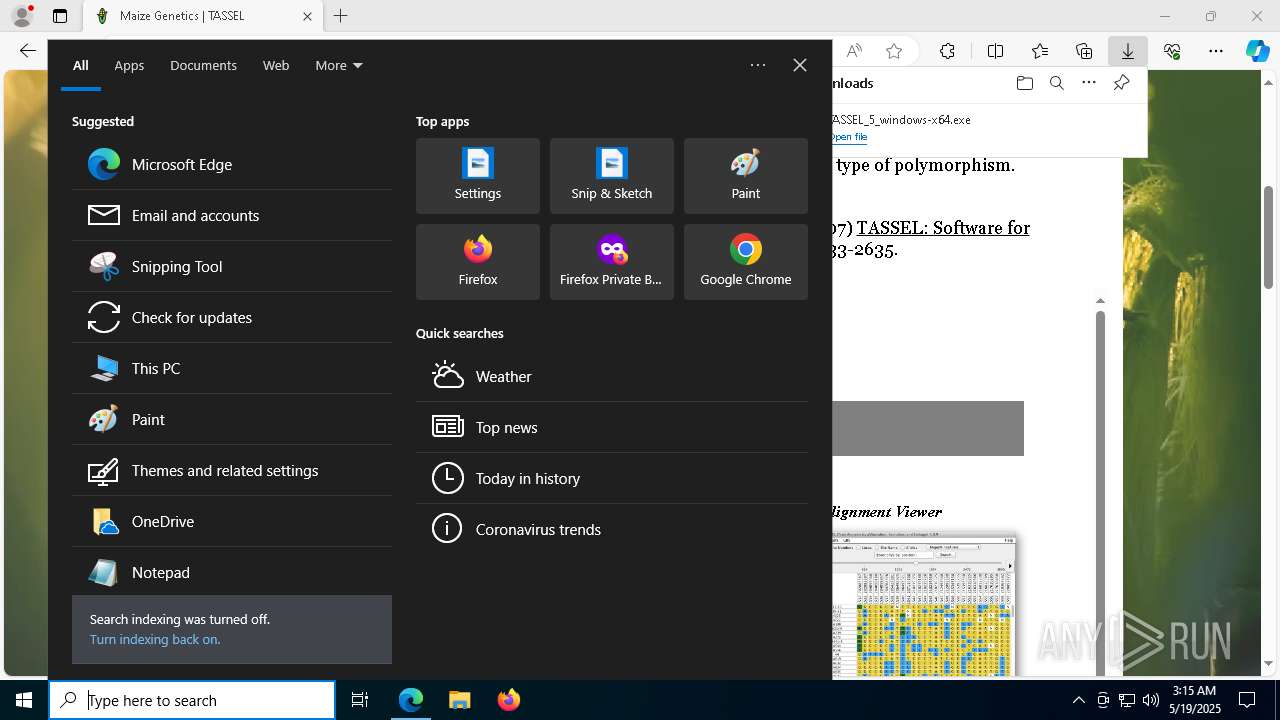Add page to favorites star
1280x720 pixels.
coord(894,51)
